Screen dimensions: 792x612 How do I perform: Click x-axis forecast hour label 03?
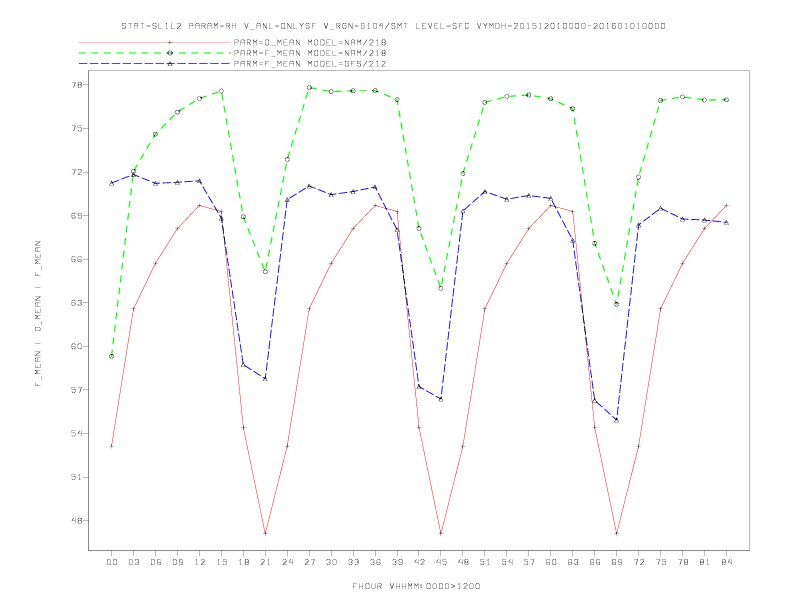133,562
